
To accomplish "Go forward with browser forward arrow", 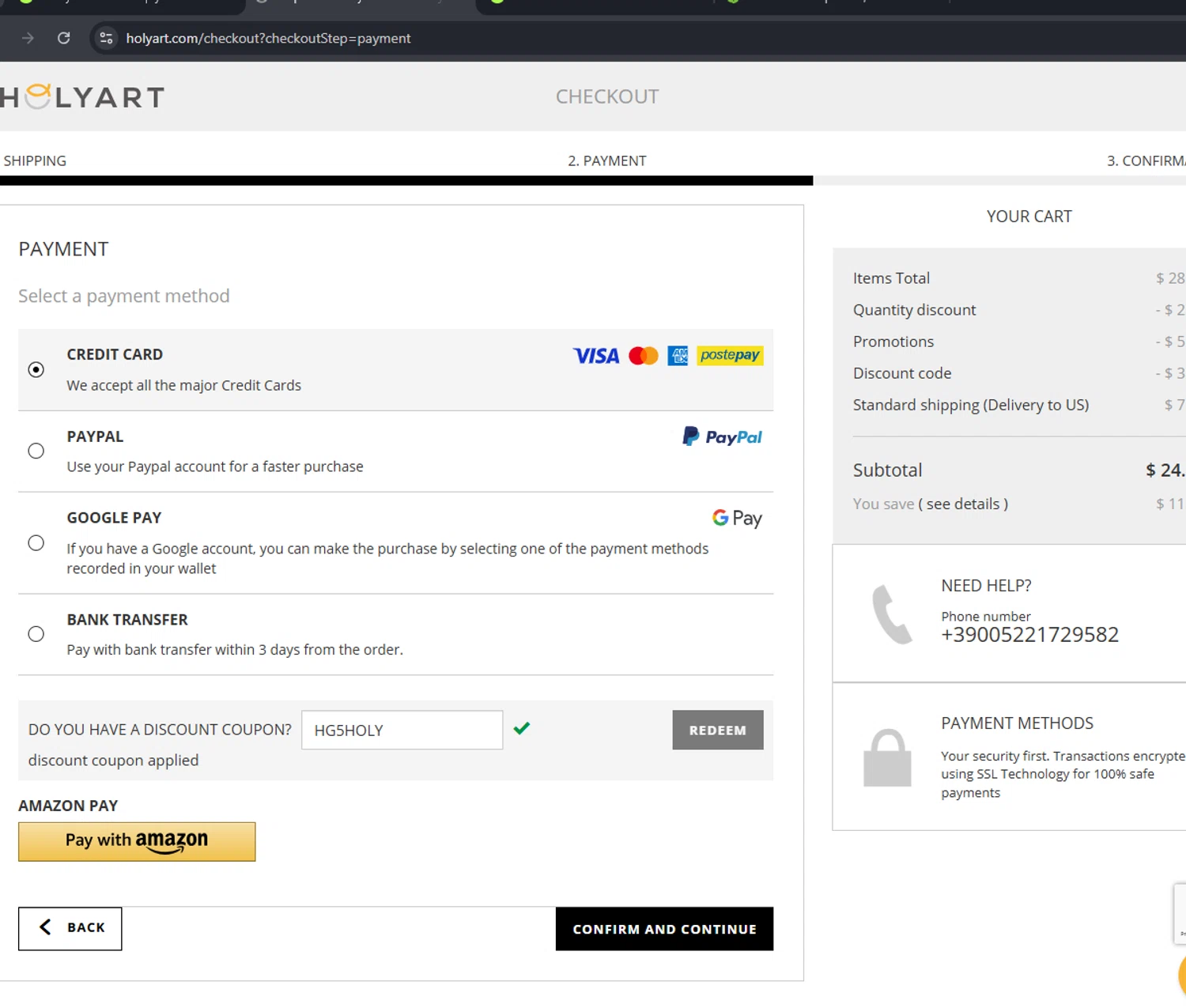I will pos(28,38).
